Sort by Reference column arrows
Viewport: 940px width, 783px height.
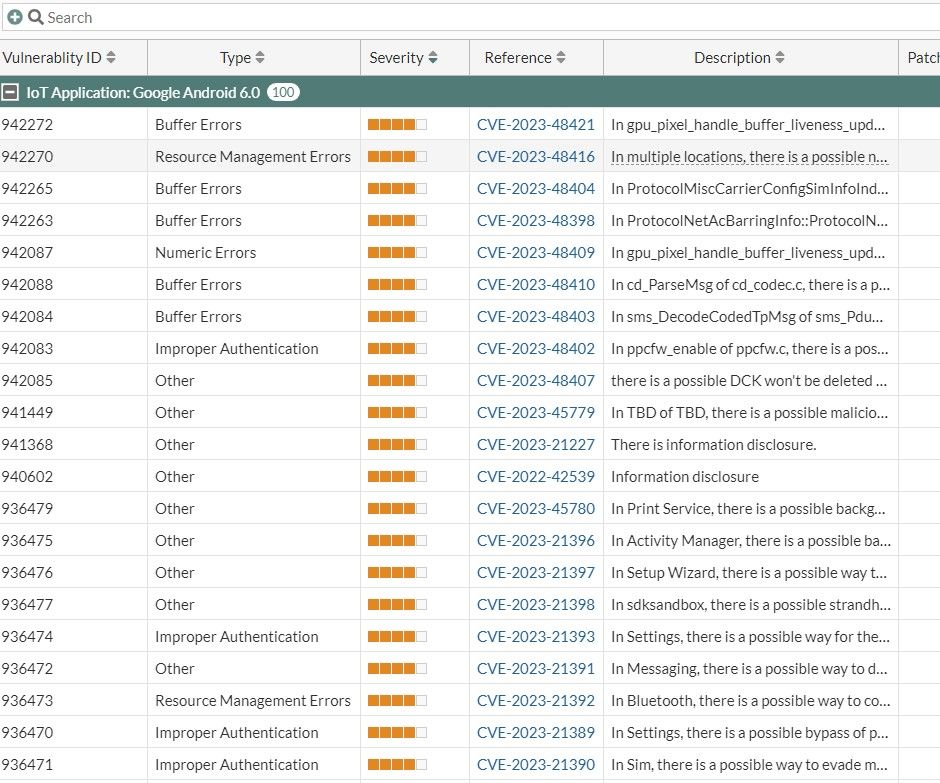point(561,58)
